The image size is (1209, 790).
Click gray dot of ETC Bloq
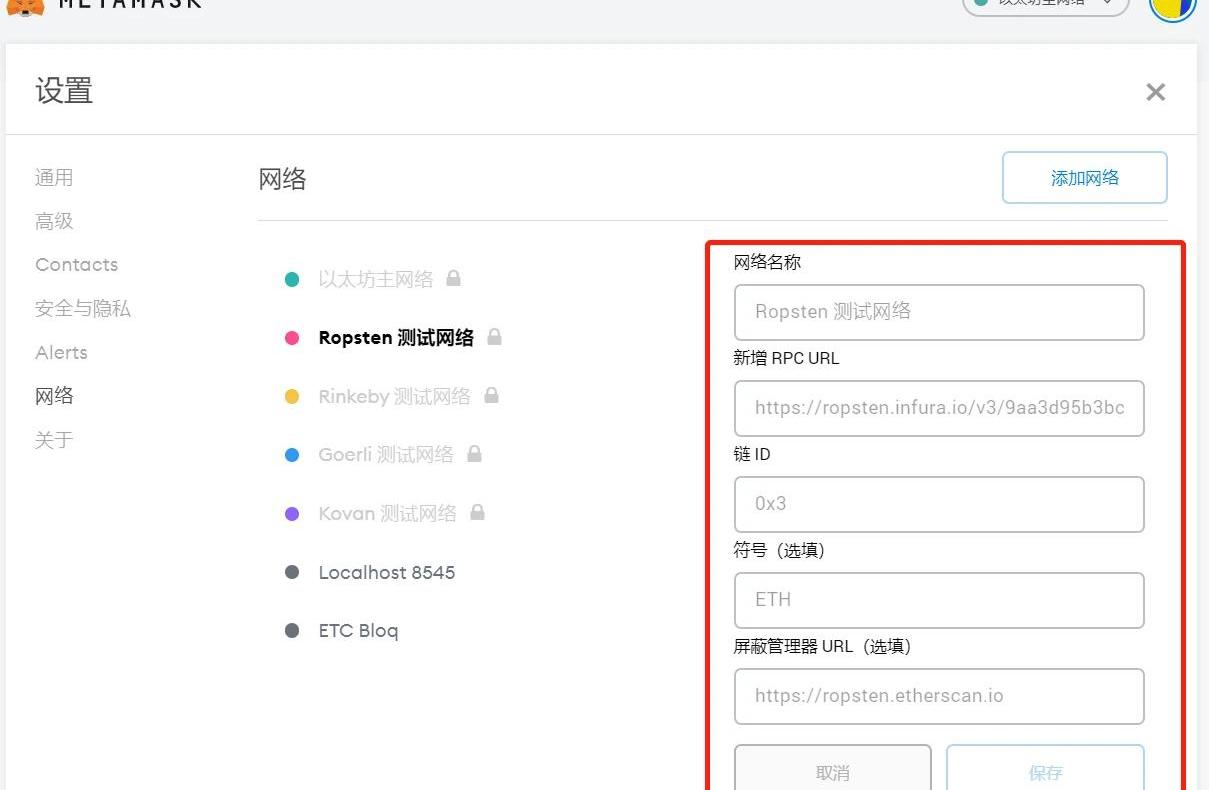292,631
